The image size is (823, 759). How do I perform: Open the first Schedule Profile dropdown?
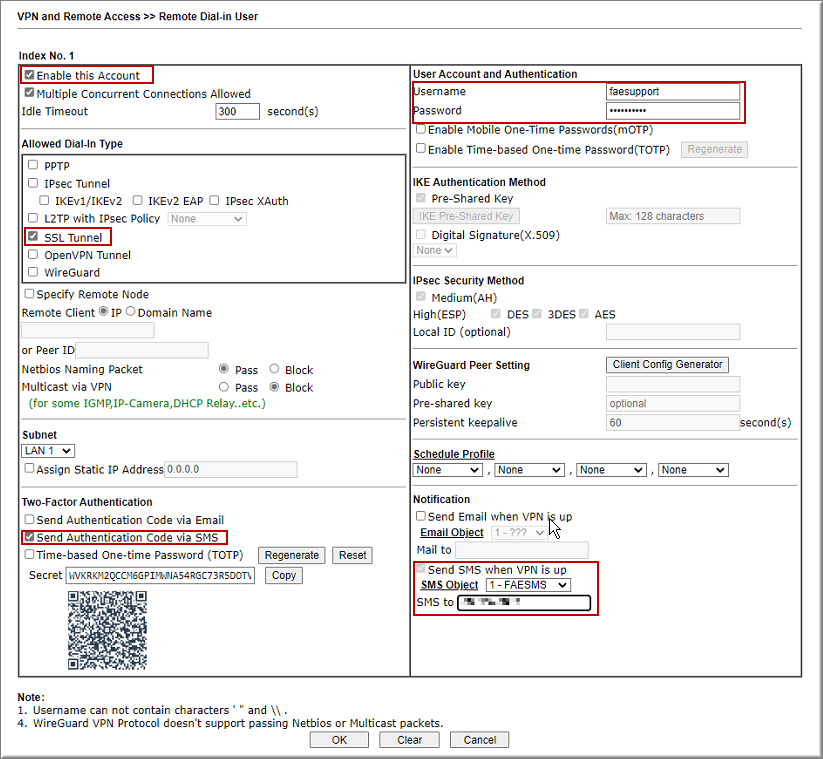[x=448, y=470]
